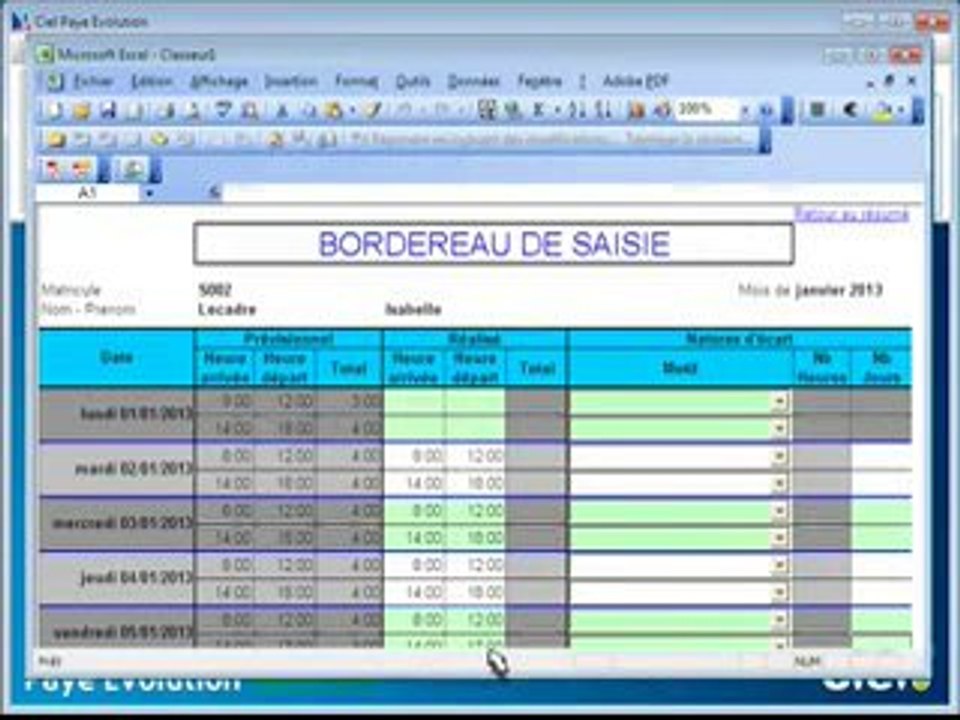Click the Cut scissors icon
The image size is (960, 720).
point(282,111)
